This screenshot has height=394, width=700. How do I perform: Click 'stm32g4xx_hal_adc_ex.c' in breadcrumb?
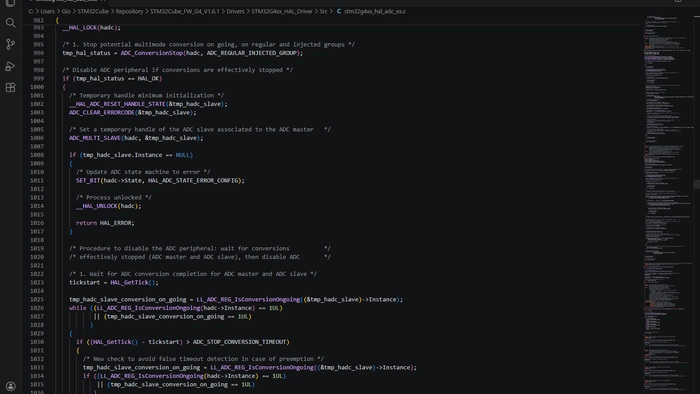[375, 12]
